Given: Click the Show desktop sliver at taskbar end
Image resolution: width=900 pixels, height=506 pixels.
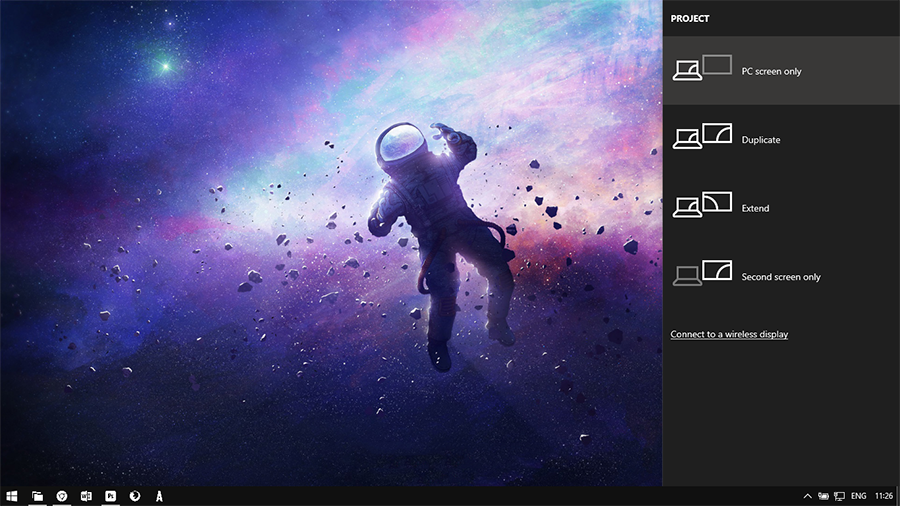Looking at the screenshot, I should click(x=898, y=496).
